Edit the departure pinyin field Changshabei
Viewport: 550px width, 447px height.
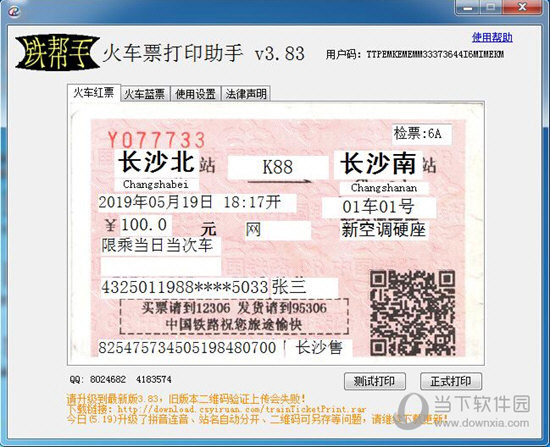pos(156,184)
